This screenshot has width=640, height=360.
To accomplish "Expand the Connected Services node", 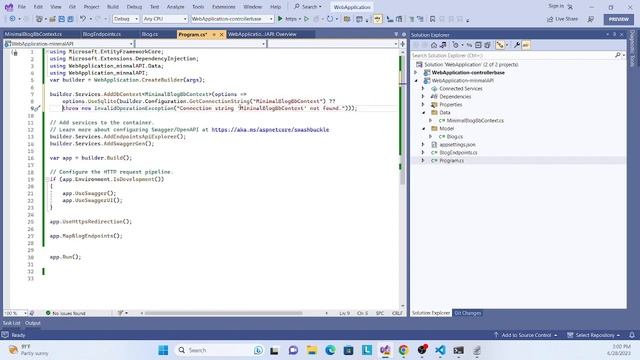I will click(423, 89).
